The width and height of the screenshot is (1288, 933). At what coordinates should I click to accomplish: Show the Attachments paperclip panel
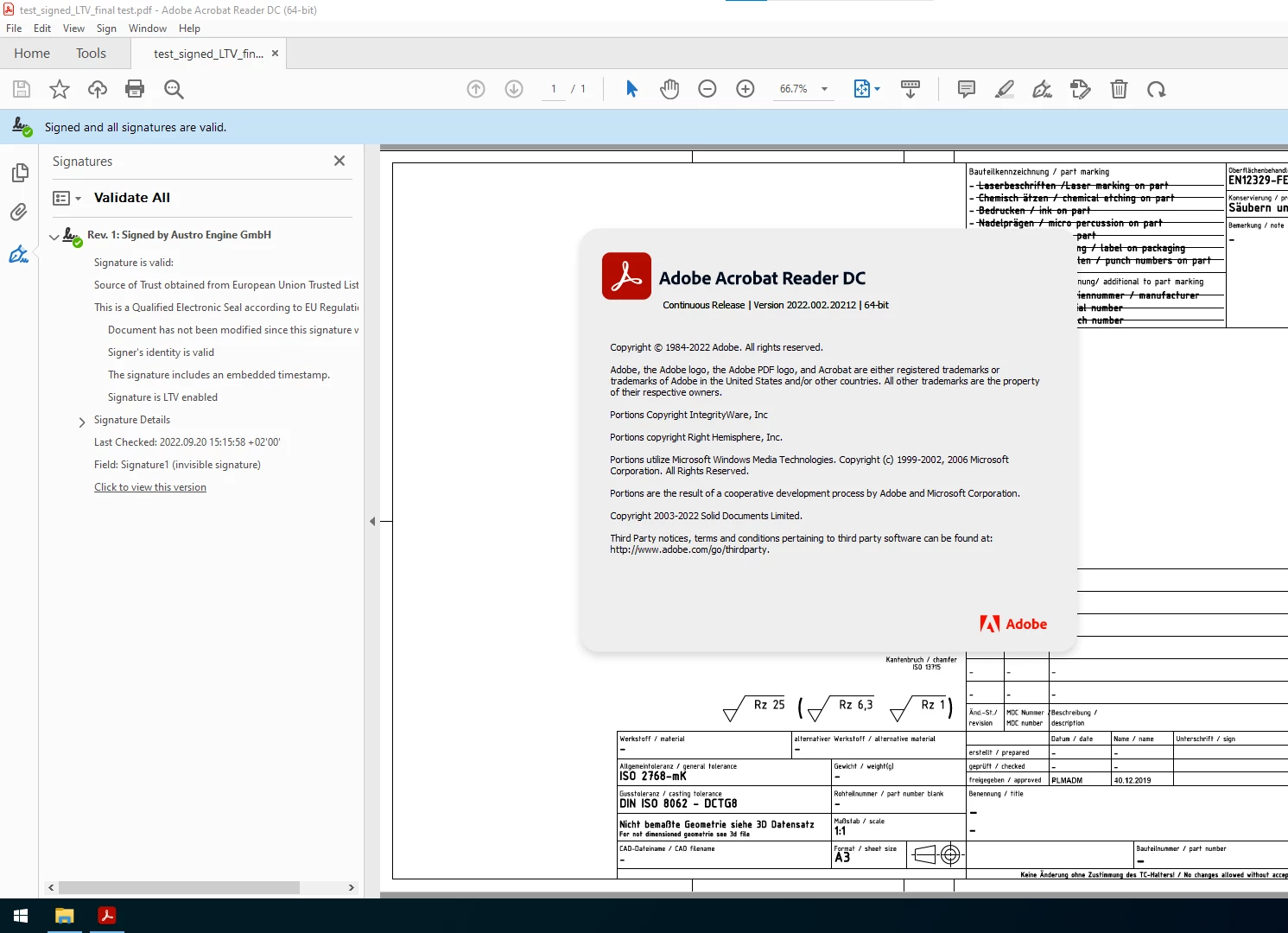coord(19,213)
